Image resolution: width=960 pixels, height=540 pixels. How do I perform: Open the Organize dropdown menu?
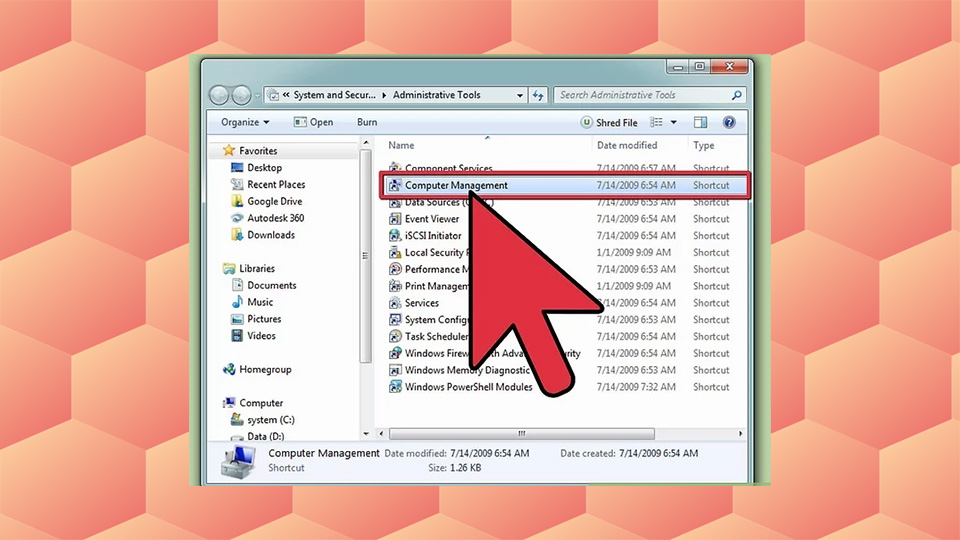(245, 122)
